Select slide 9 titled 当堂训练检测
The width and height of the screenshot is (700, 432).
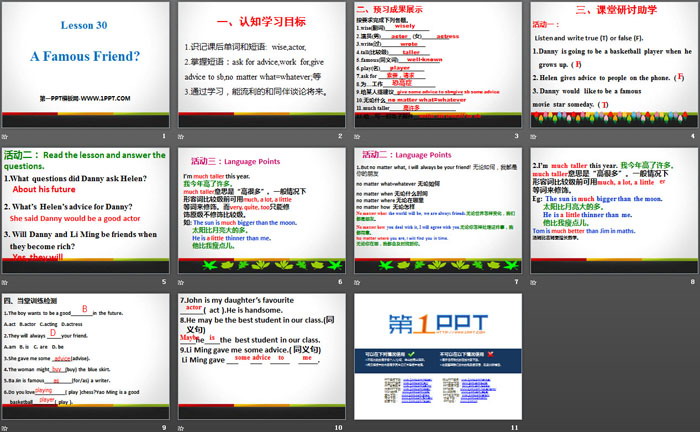click(86, 357)
